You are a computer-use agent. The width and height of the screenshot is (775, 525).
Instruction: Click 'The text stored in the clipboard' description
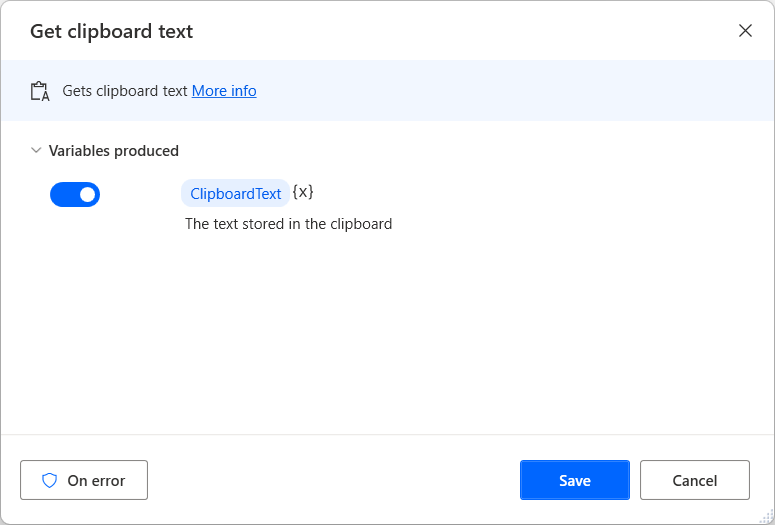point(289,224)
